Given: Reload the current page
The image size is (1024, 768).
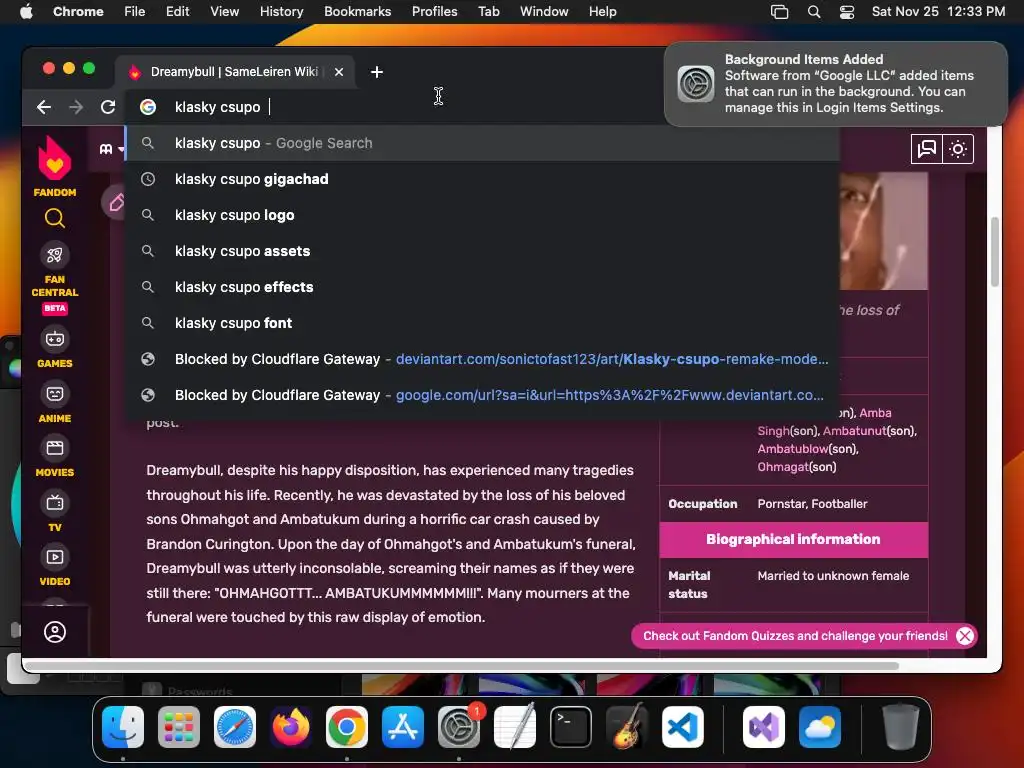Looking at the screenshot, I should point(108,107).
